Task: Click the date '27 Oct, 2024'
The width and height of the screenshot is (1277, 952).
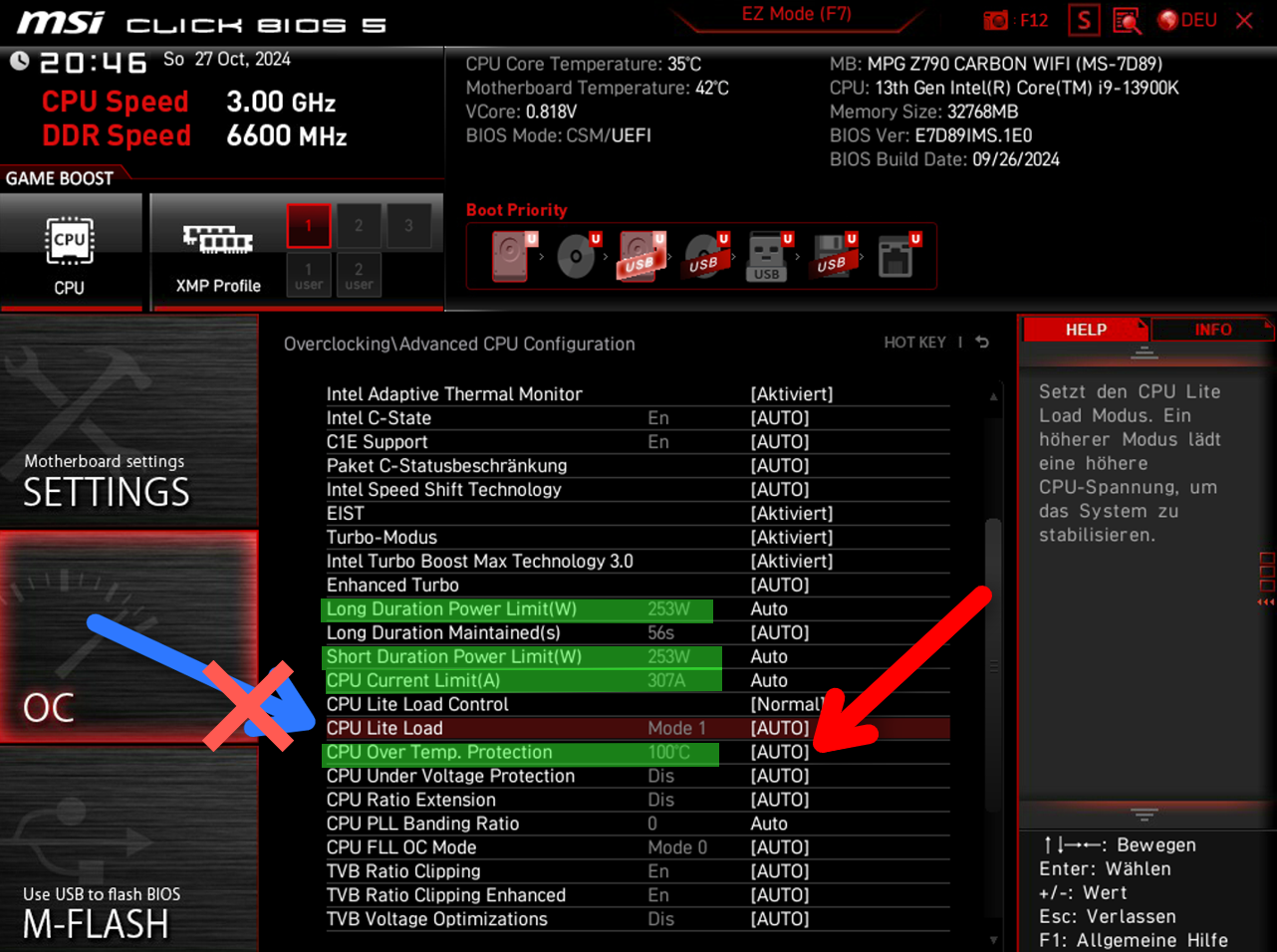Action: point(243,60)
